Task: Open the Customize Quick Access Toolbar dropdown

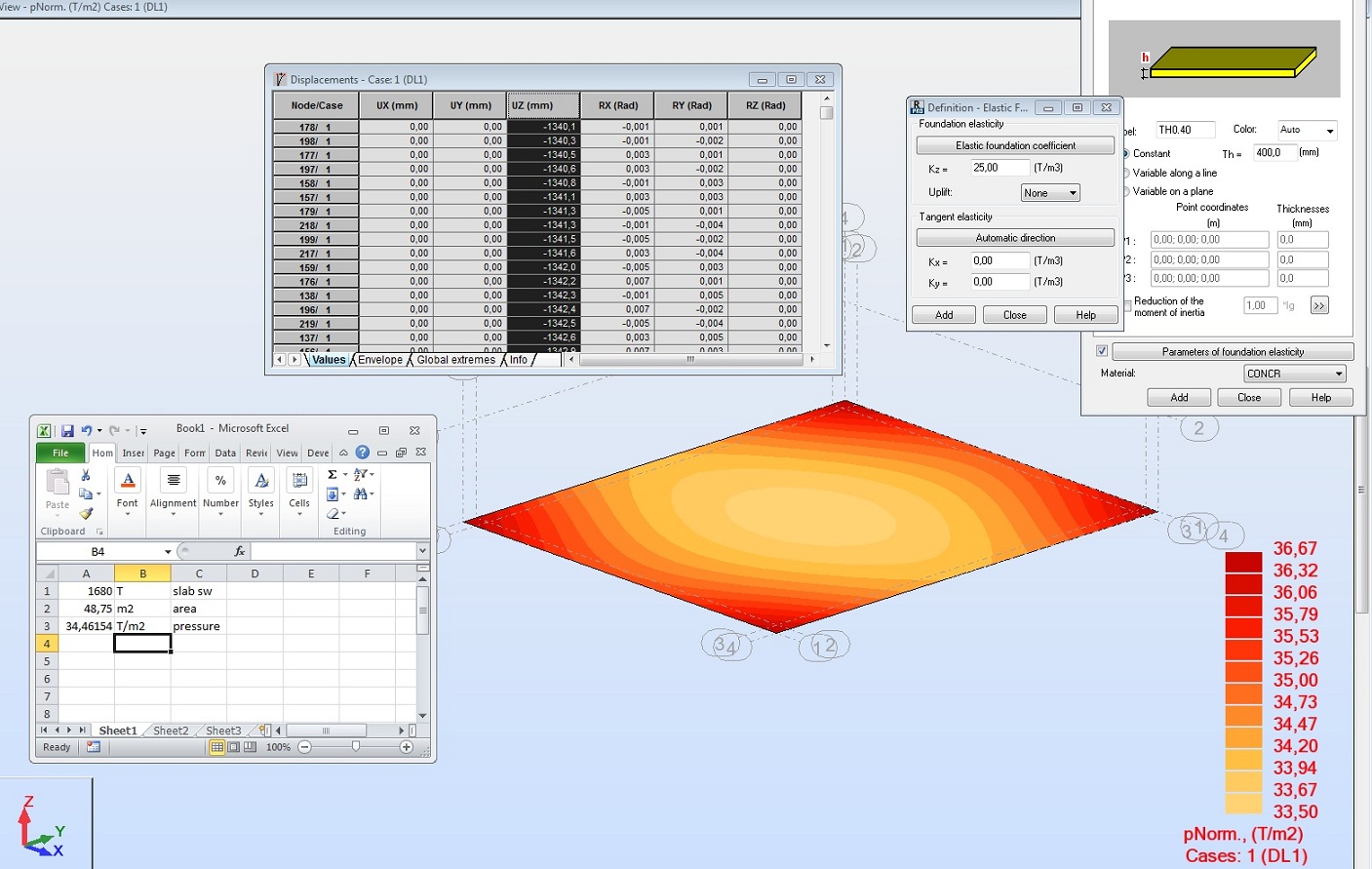Action: [143, 430]
